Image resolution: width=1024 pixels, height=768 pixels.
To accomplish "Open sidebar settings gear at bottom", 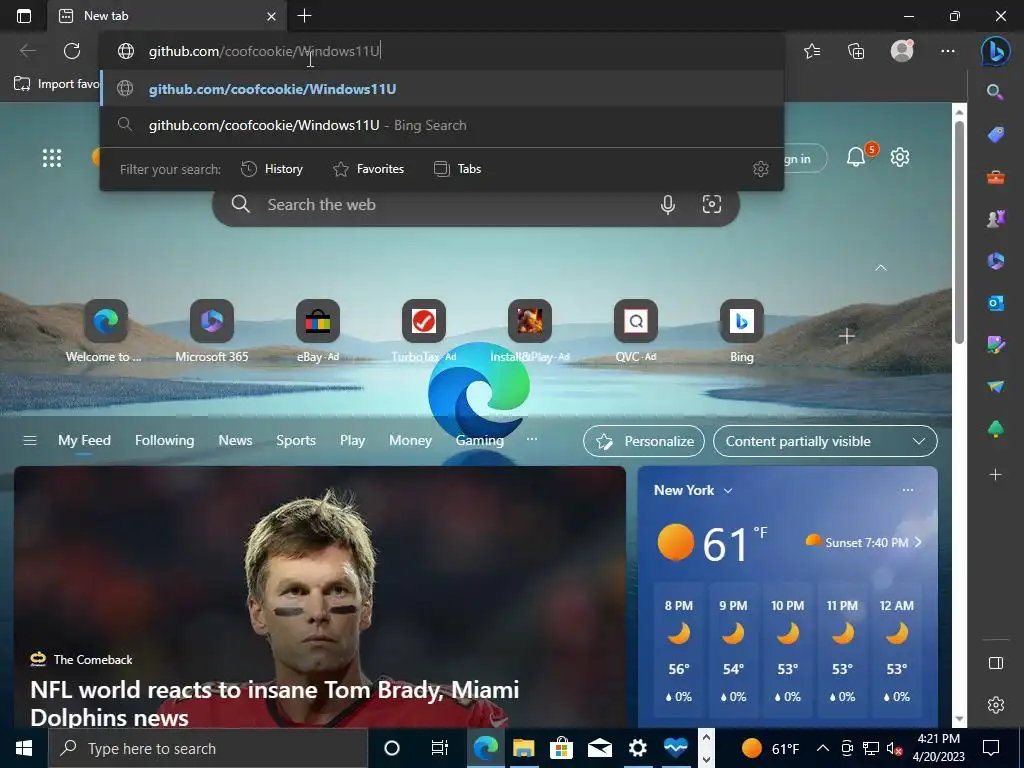I will tap(995, 705).
